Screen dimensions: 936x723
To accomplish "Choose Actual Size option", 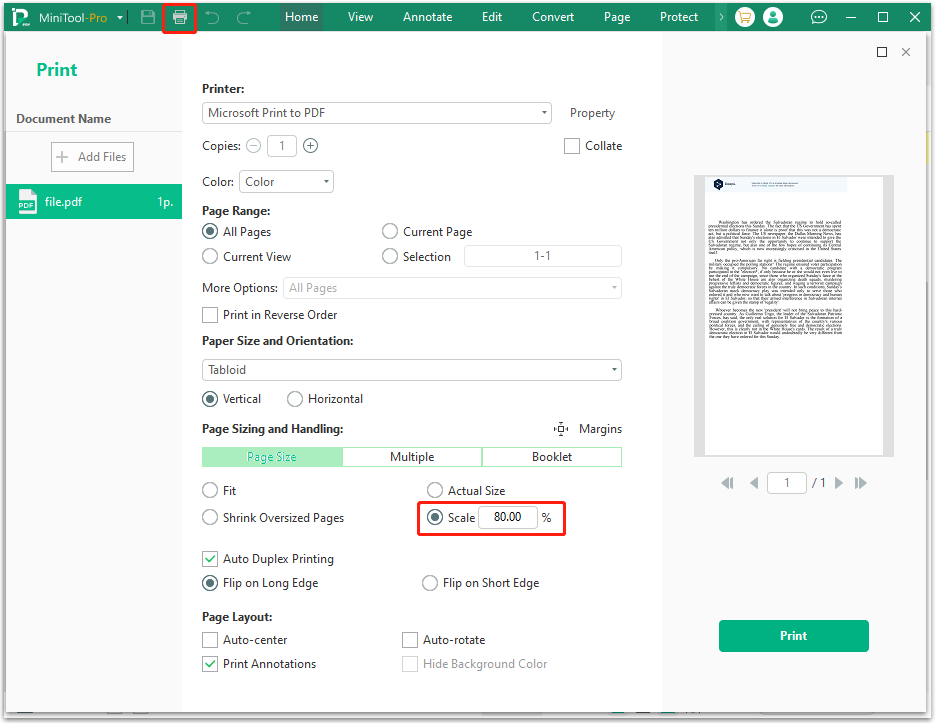I will tap(435, 490).
